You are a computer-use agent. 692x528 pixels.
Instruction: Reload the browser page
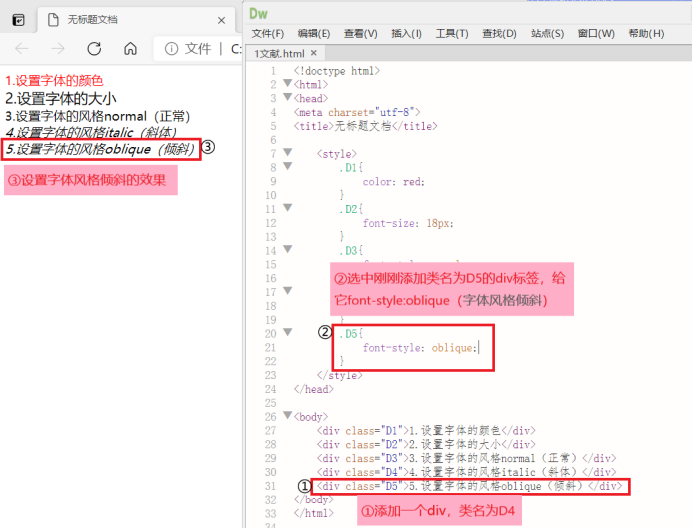pos(94,48)
